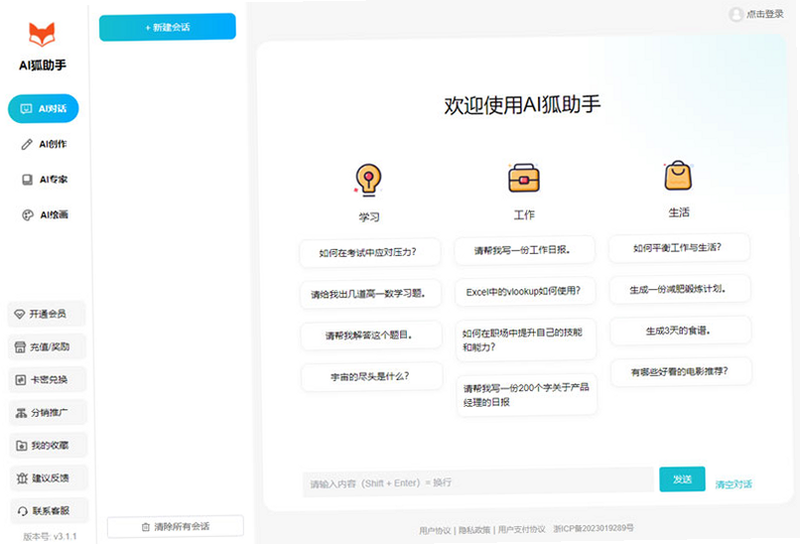Click the 浙ICP备2023019289号 registration link
Screen dimensions: 800x544
[x=593, y=528]
